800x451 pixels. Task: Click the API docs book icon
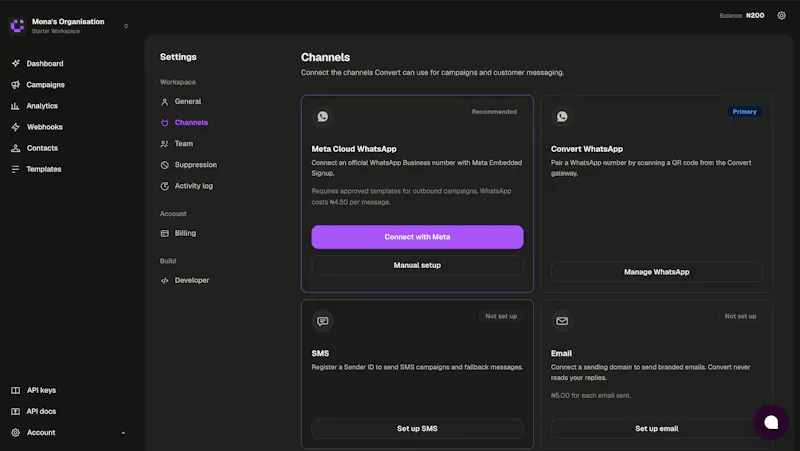(x=16, y=411)
